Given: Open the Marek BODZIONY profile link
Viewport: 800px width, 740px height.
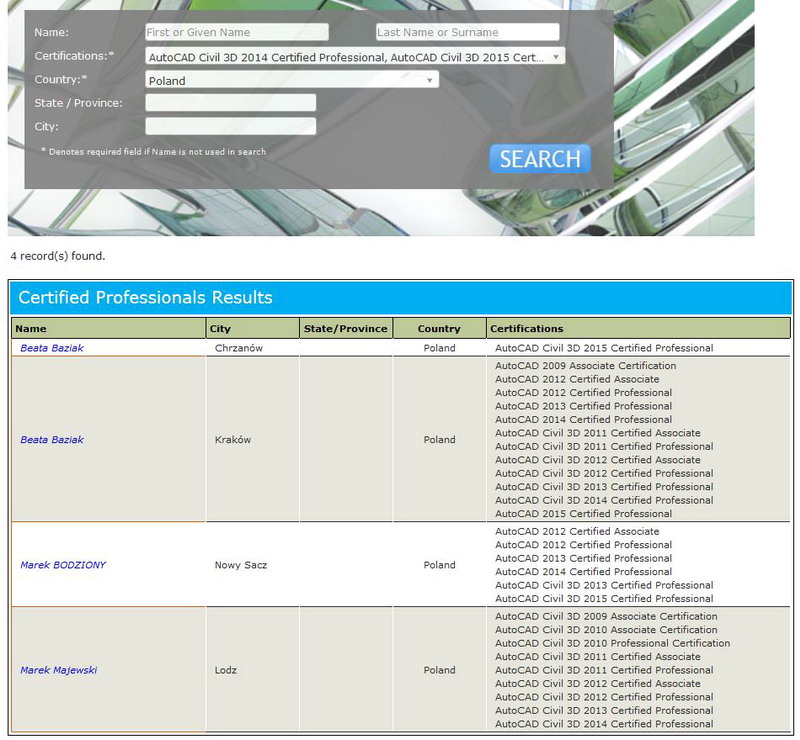Looking at the screenshot, I should click(63, 565).
